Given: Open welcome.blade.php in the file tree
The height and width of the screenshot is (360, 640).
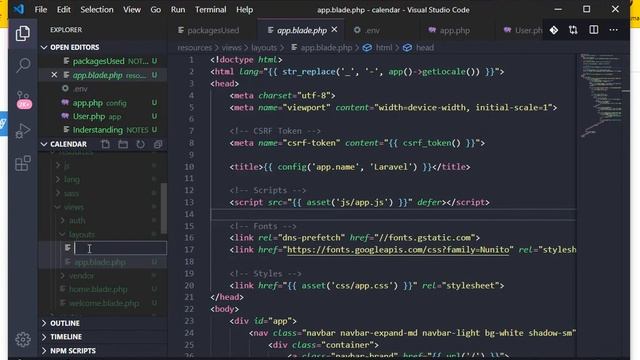Looking at the screenshot, I should click(104, 303).
